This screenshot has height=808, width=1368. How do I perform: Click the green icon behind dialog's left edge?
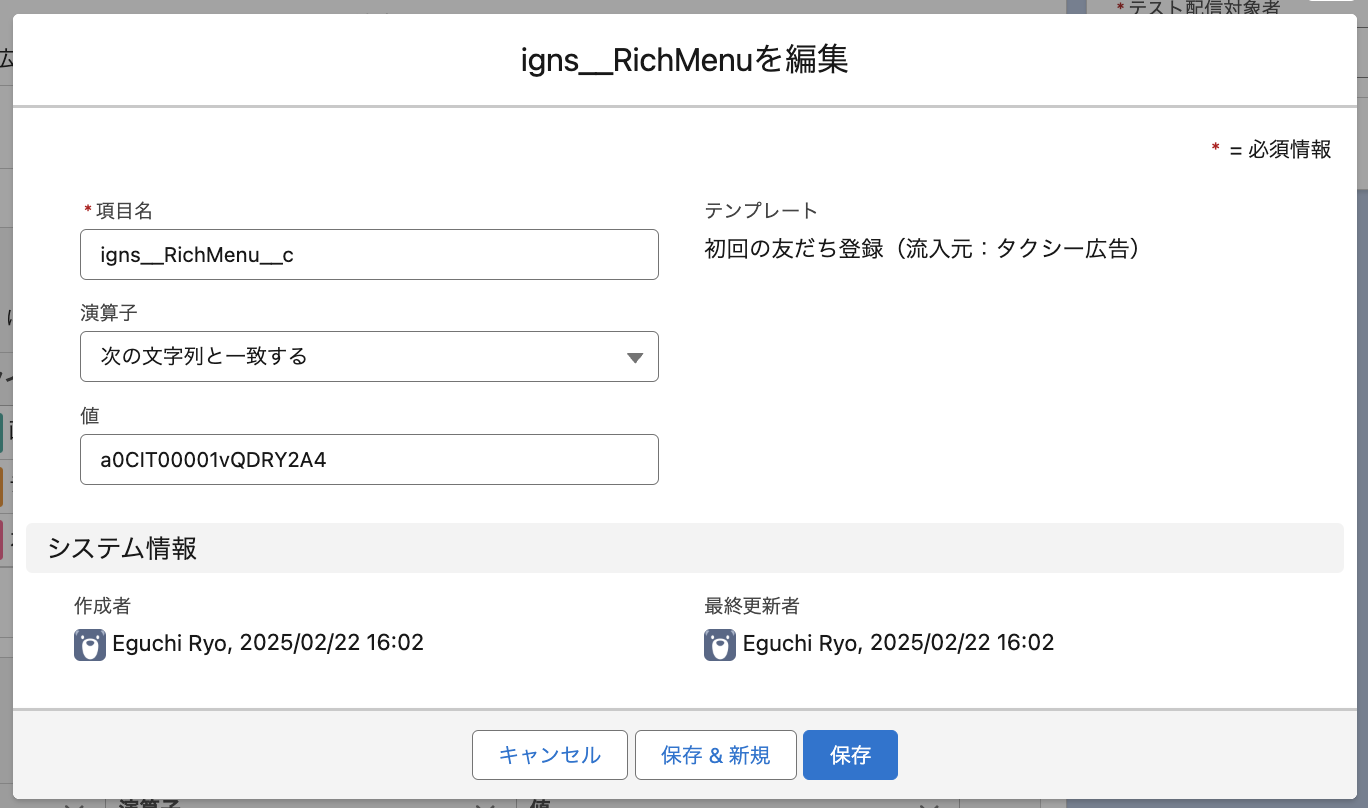coord(4,432)
